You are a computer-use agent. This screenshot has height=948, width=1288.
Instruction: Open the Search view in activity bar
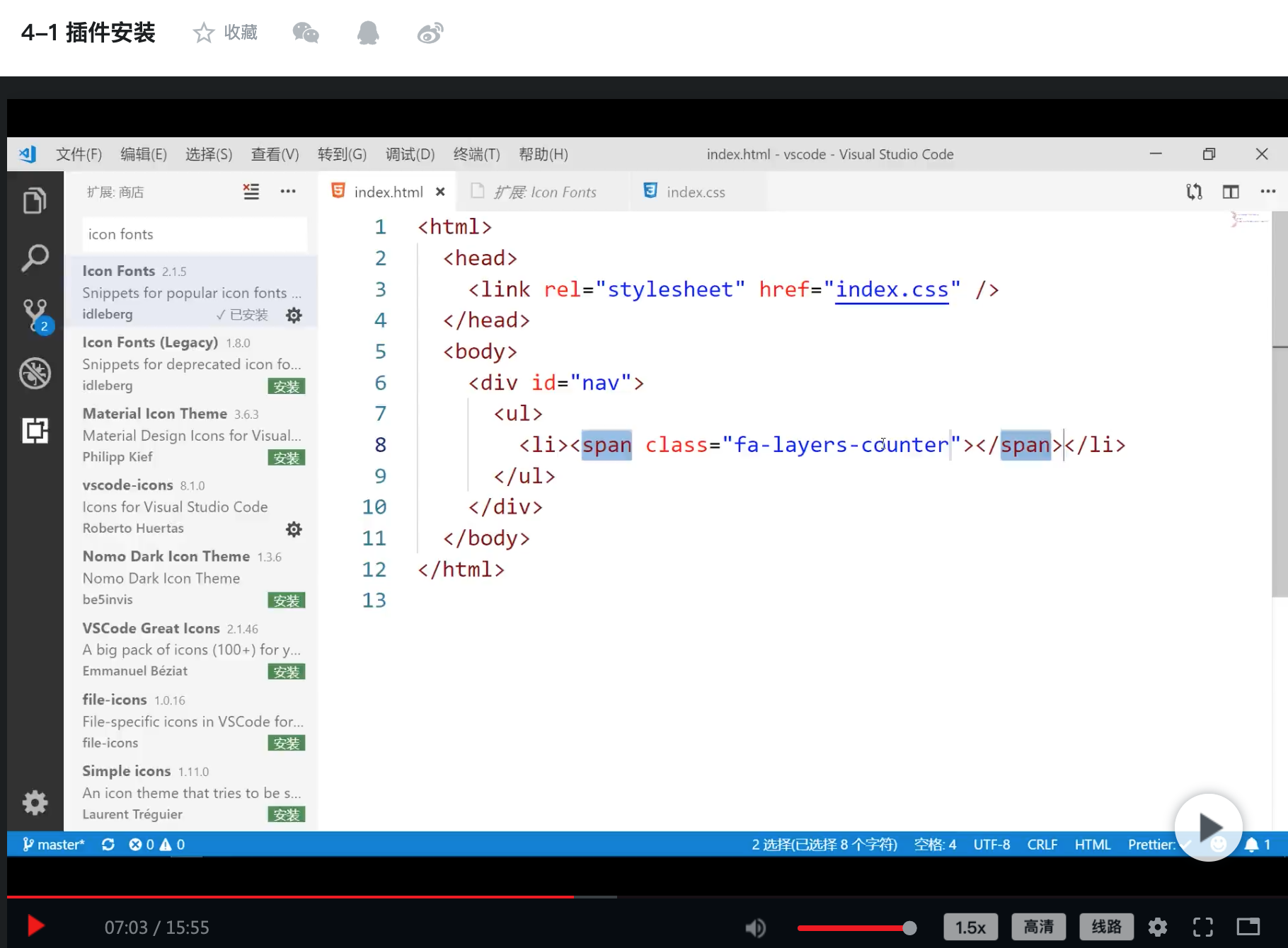(x=35, y=258)
